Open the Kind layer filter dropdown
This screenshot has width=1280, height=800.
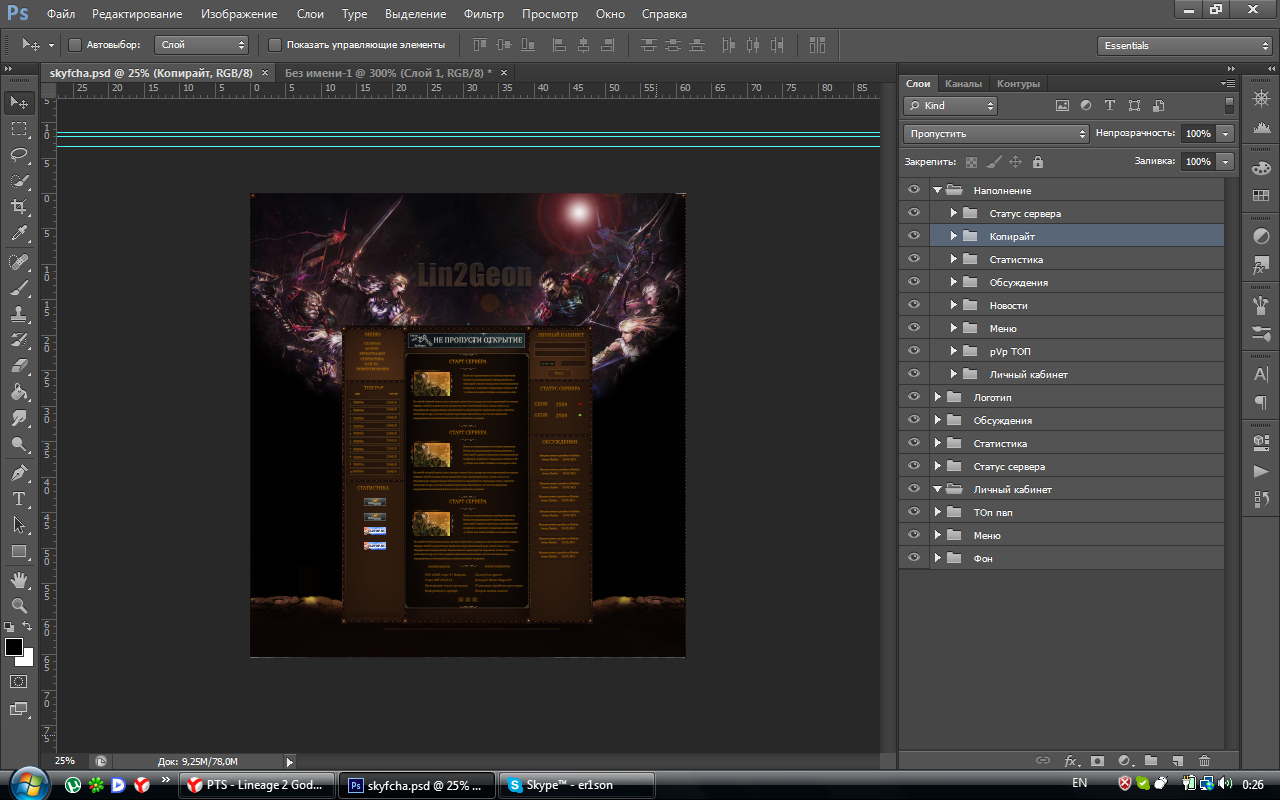click(950, 105)
